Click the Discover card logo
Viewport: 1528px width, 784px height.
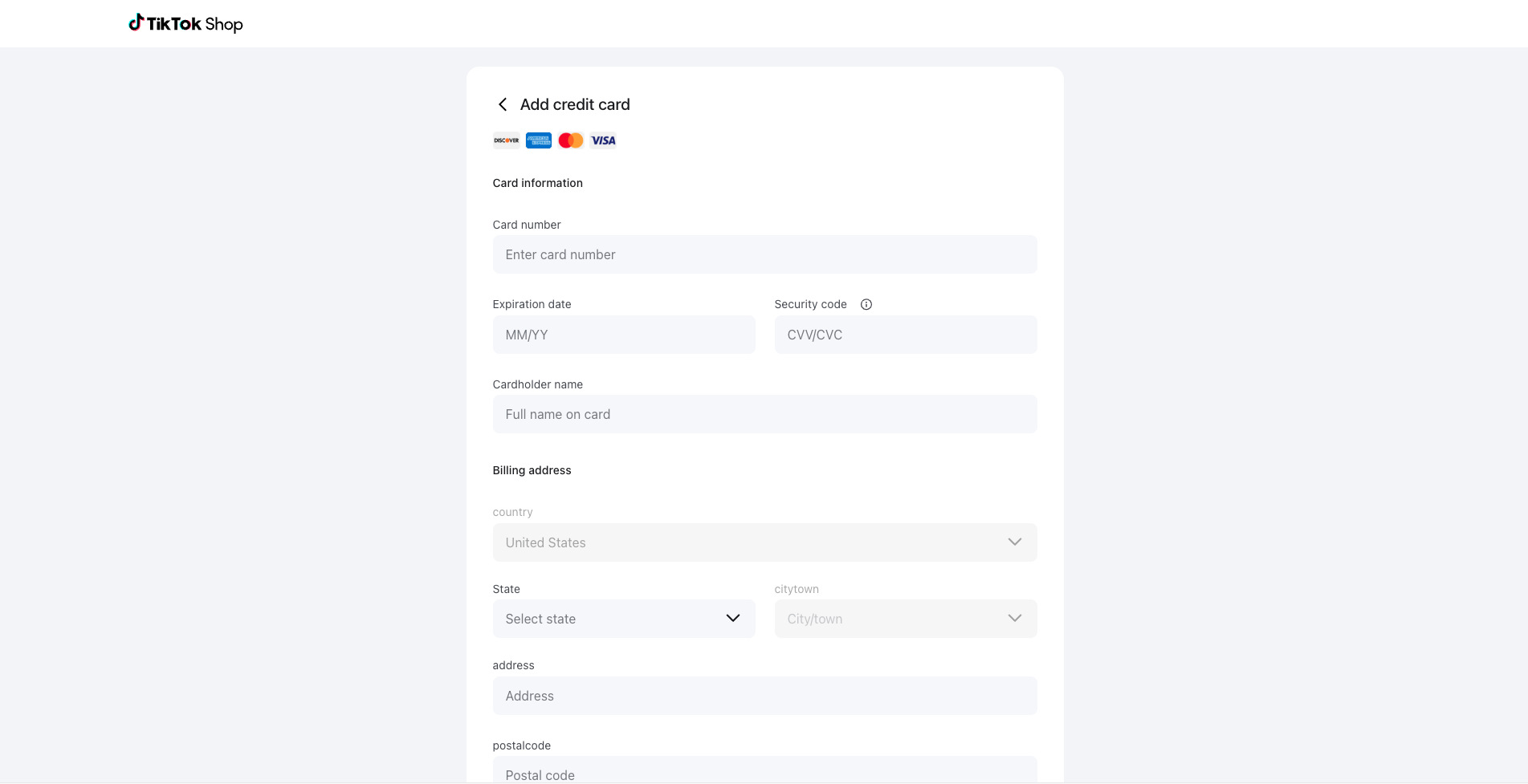pyautogui.click(x=506, y=140)
